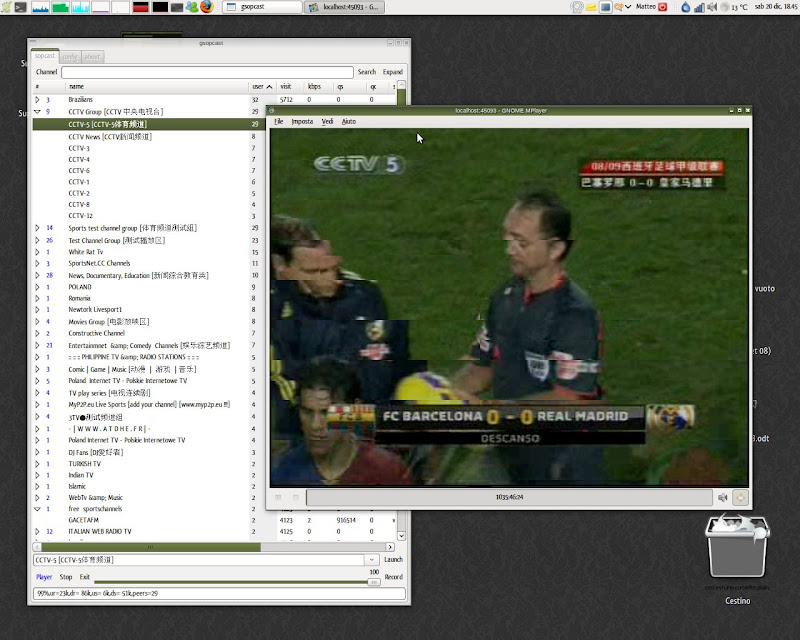Select the CCTV-3 channel

point(149,149)
